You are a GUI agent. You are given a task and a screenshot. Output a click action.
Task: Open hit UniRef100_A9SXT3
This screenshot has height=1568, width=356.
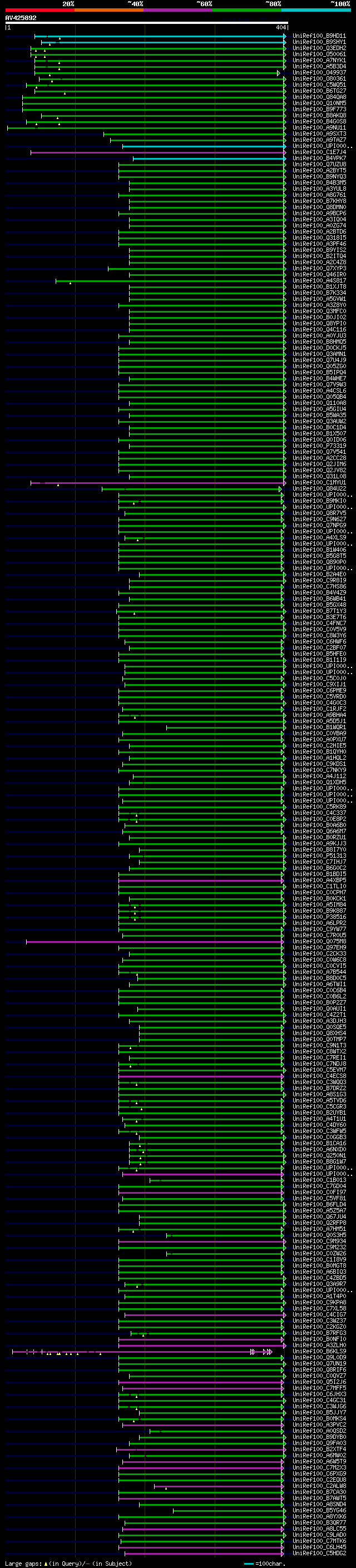[x=319, y=134]
